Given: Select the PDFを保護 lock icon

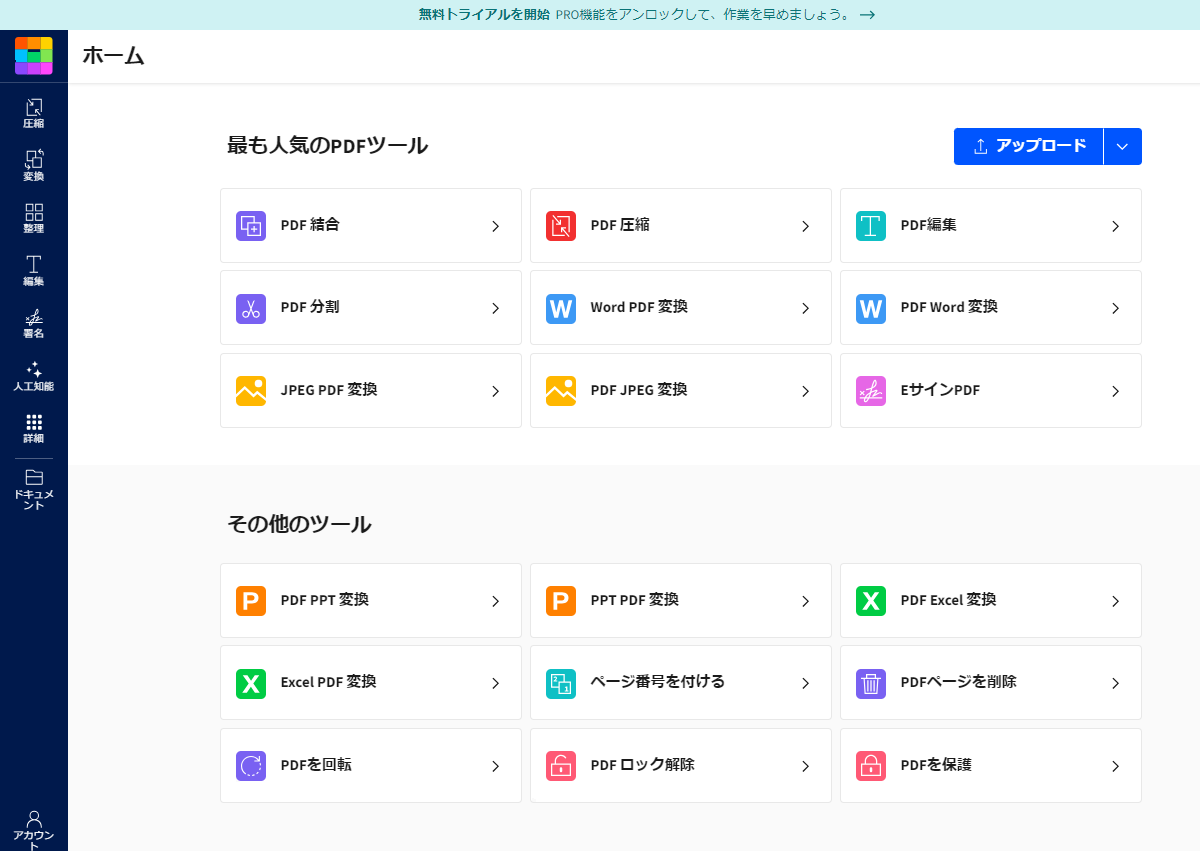Looking at the screenshot, I should pos(870,765).
